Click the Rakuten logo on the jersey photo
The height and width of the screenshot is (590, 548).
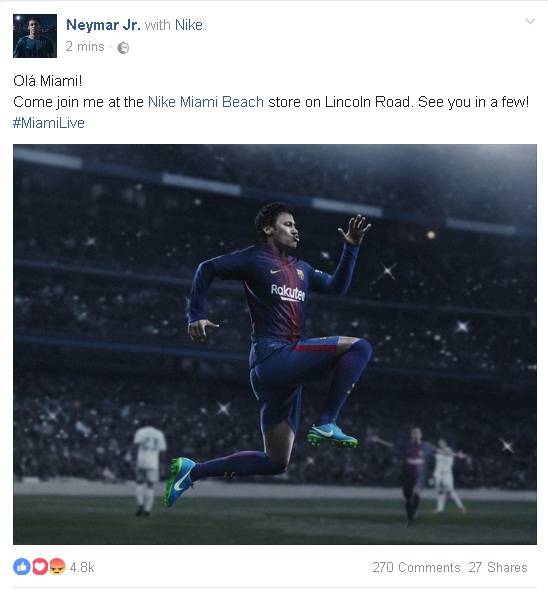(288, 292)
